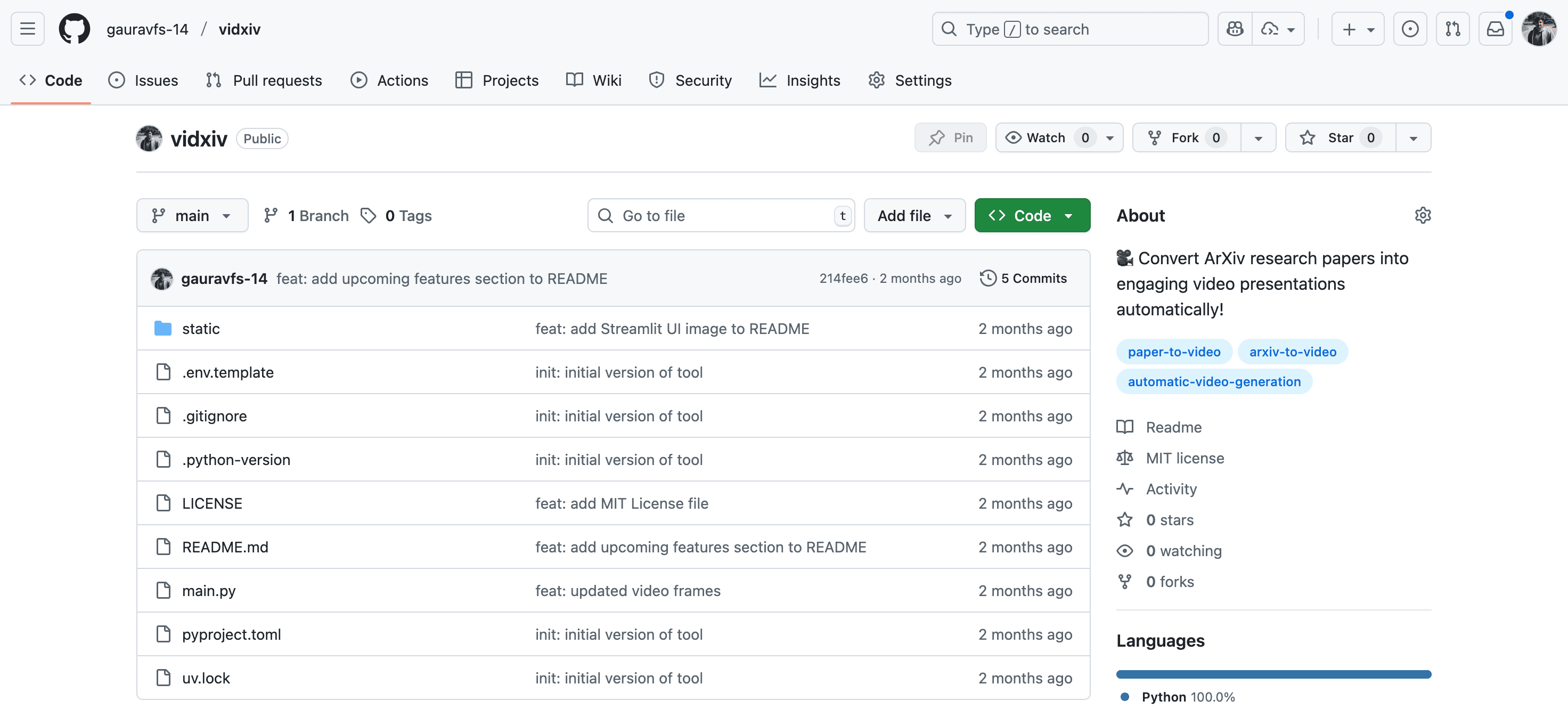Open the notifications inbox icon
Image resolution: width=1568 pixels, height=717 pixels.
tap(1495, 29)
